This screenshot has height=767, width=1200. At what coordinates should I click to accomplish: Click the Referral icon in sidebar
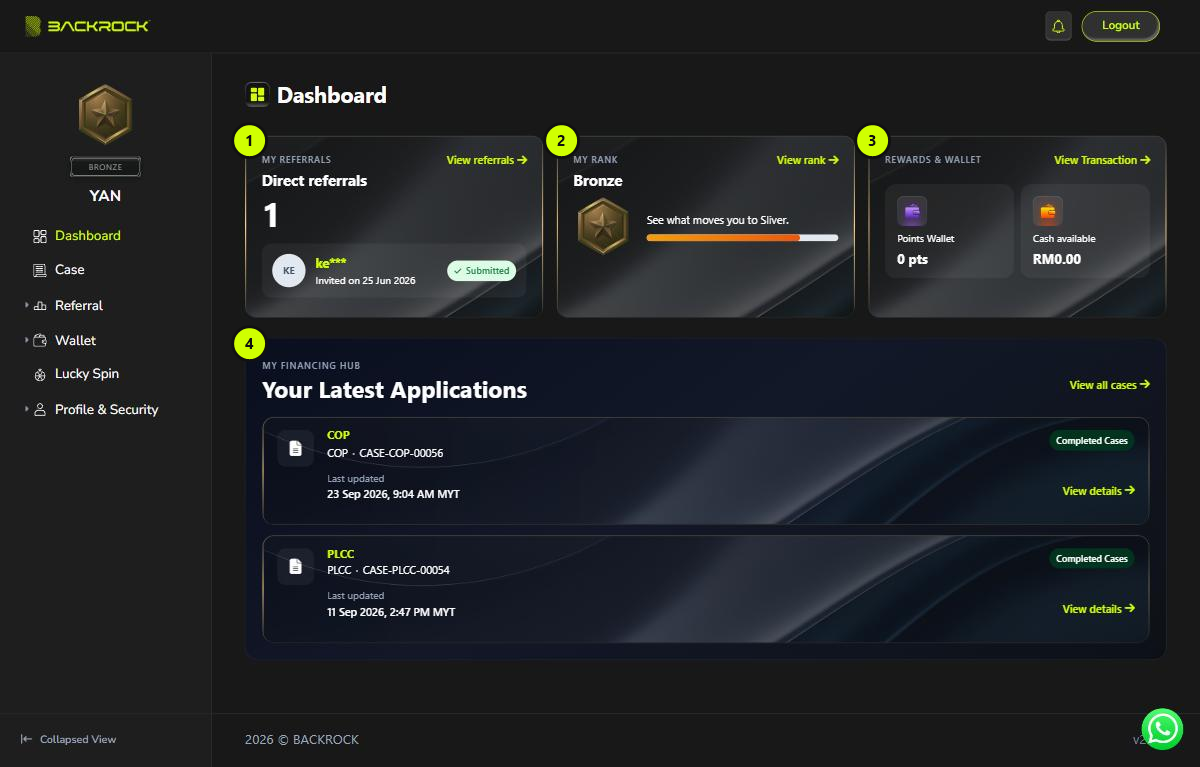coord(40,306)
